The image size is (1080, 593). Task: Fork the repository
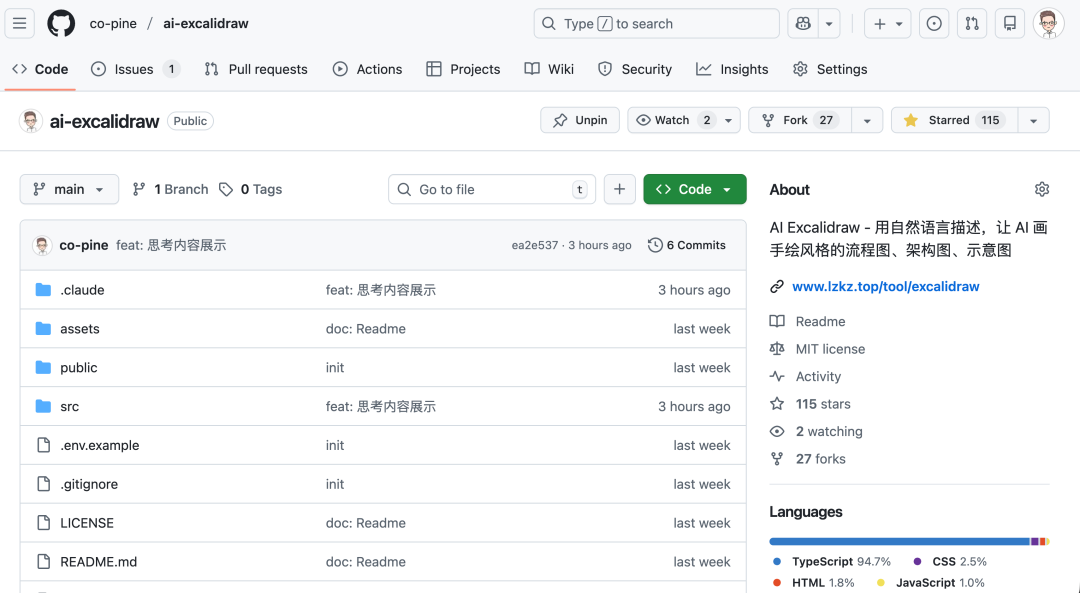point(800,120)
